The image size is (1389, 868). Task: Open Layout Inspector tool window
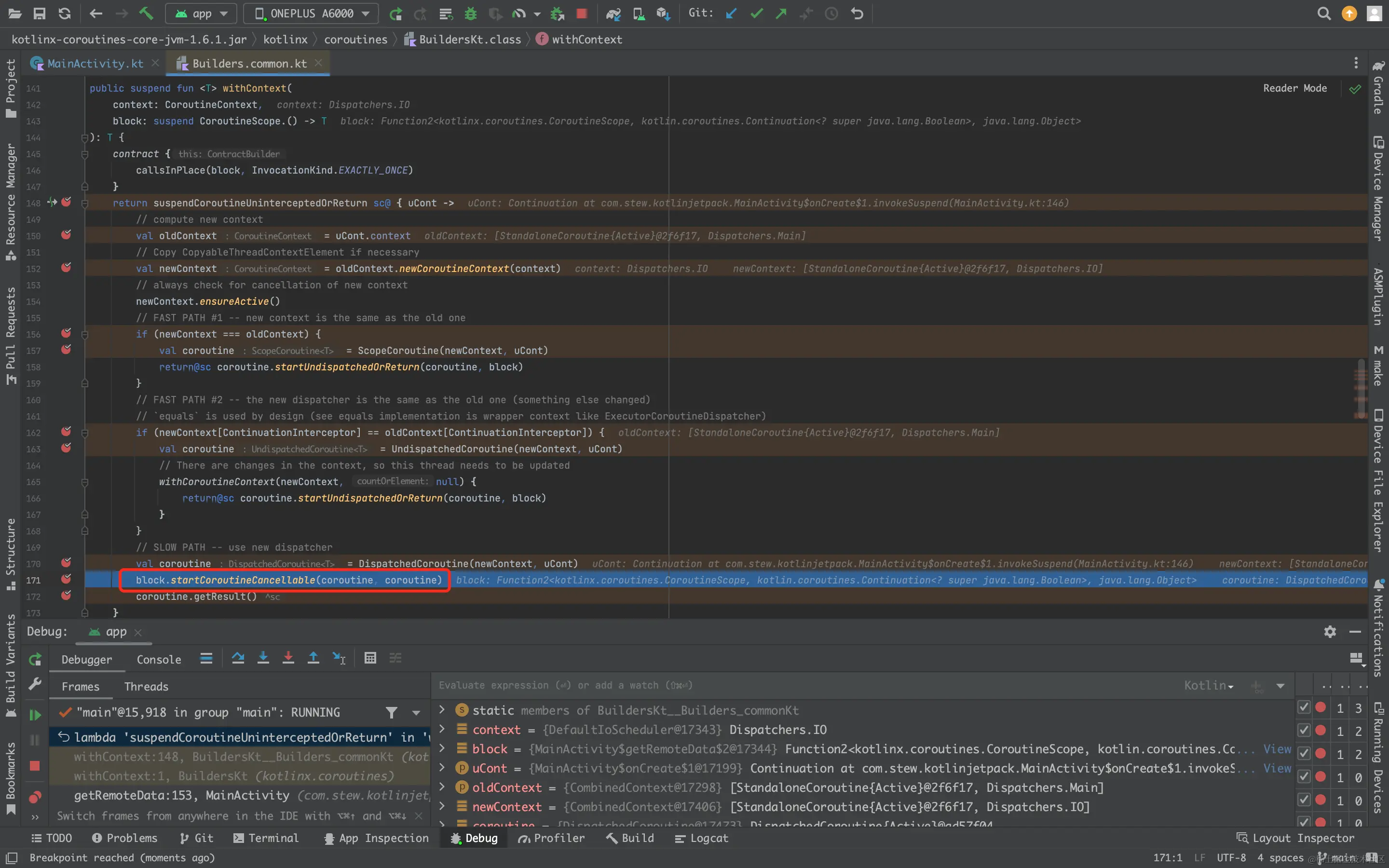[1295, 838]
